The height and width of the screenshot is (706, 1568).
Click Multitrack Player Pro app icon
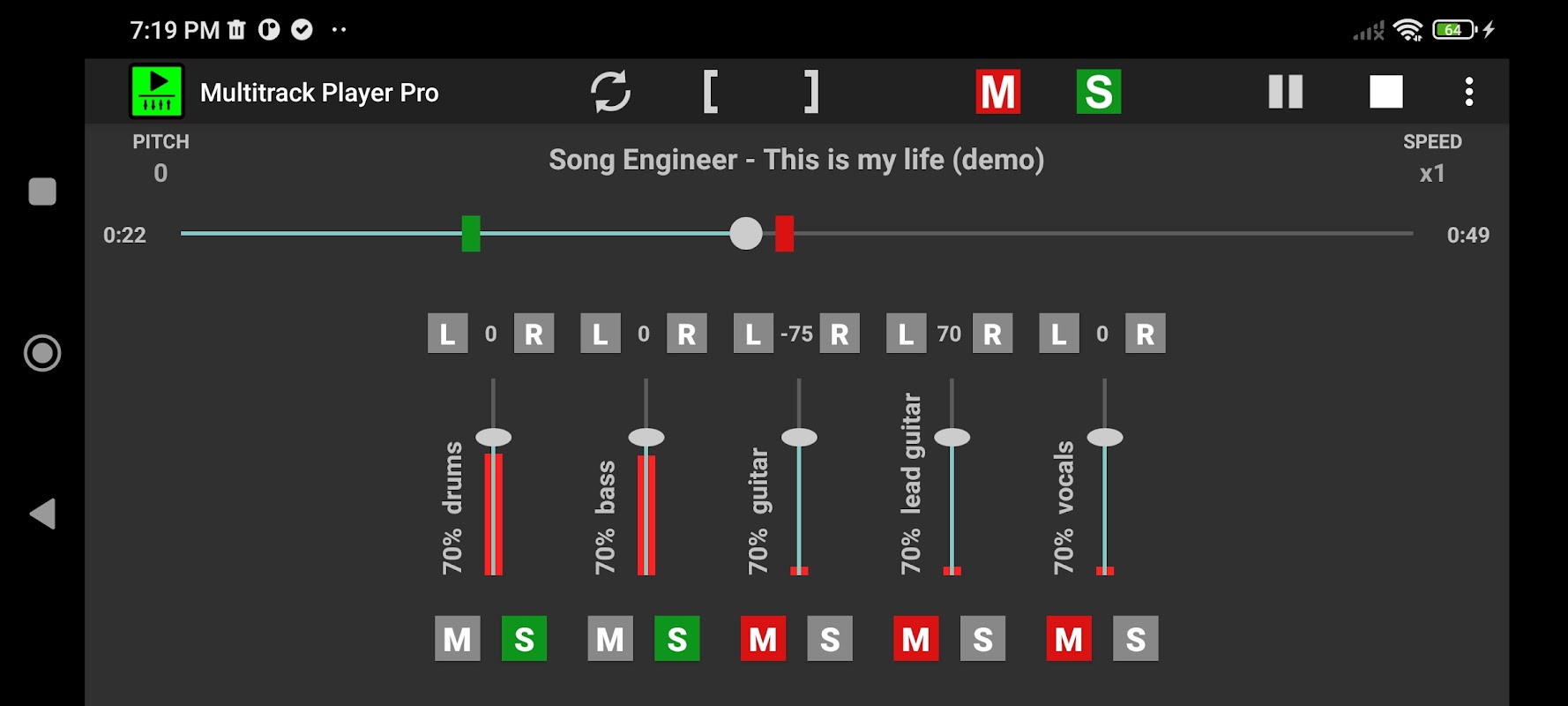click(x=157, y=92)
